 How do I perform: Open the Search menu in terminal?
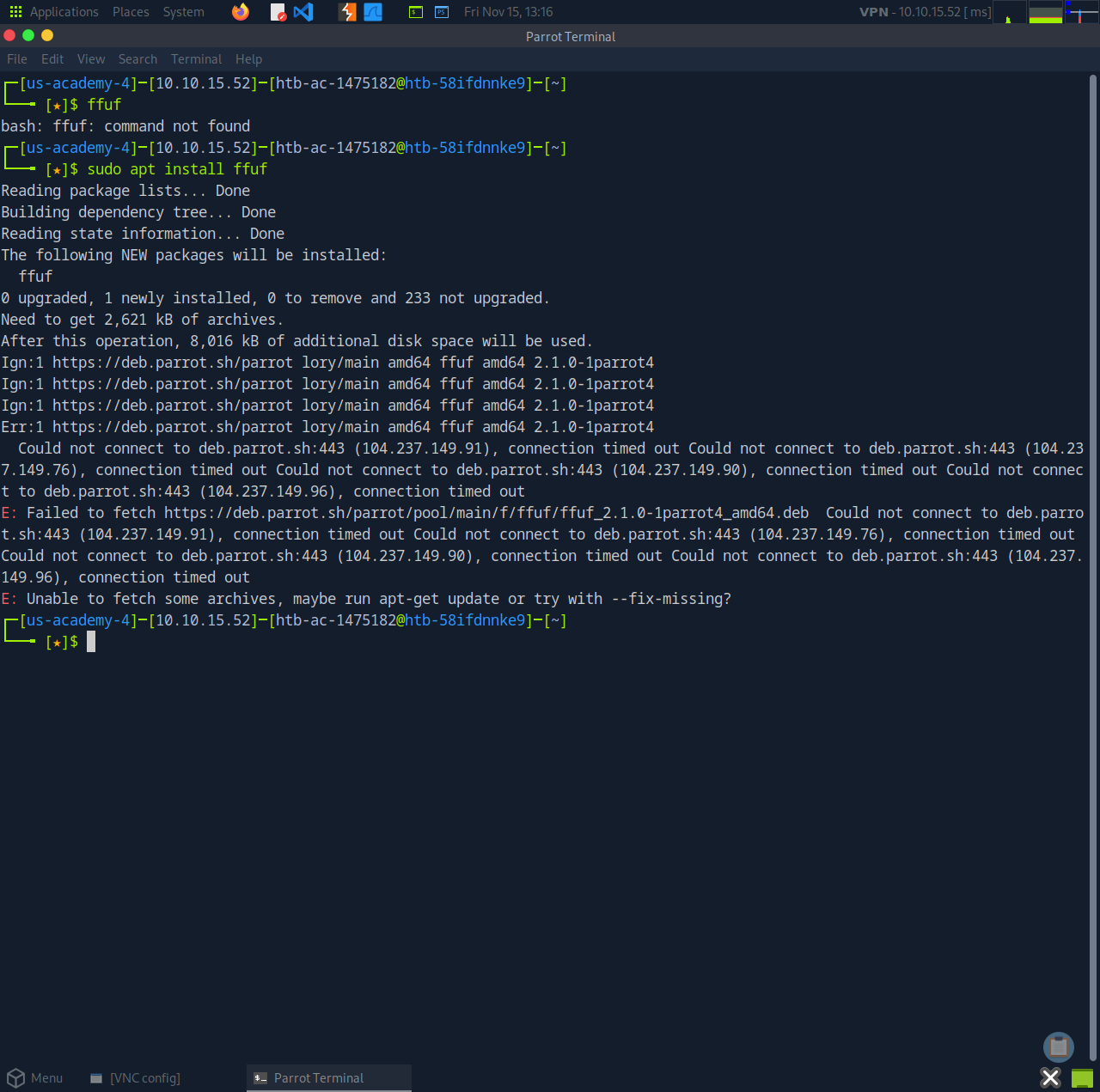click(x=137, y=59)
